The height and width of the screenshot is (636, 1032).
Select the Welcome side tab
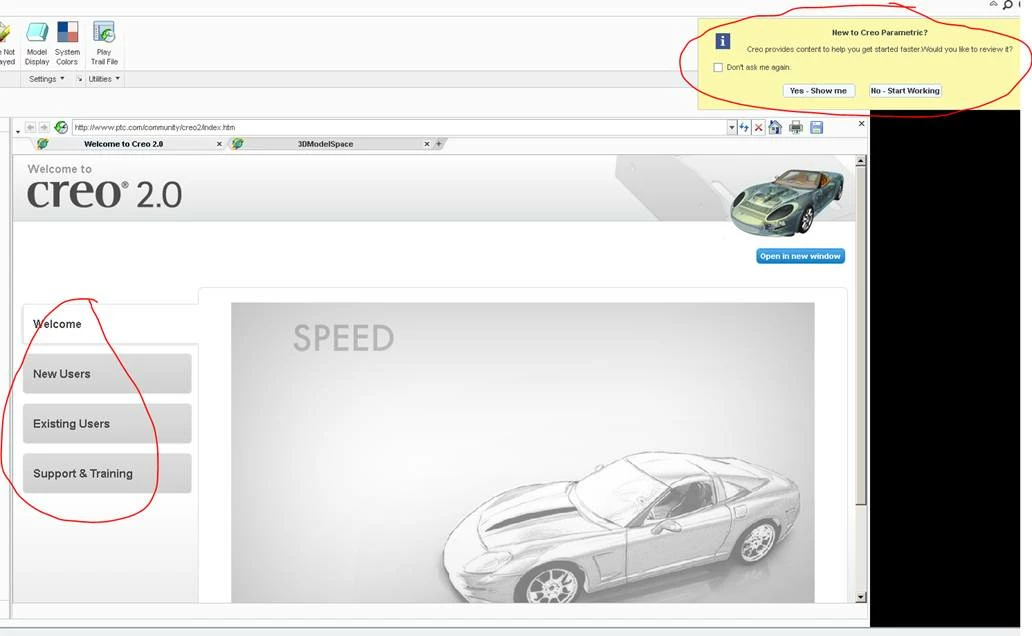(x=109, y=324)
